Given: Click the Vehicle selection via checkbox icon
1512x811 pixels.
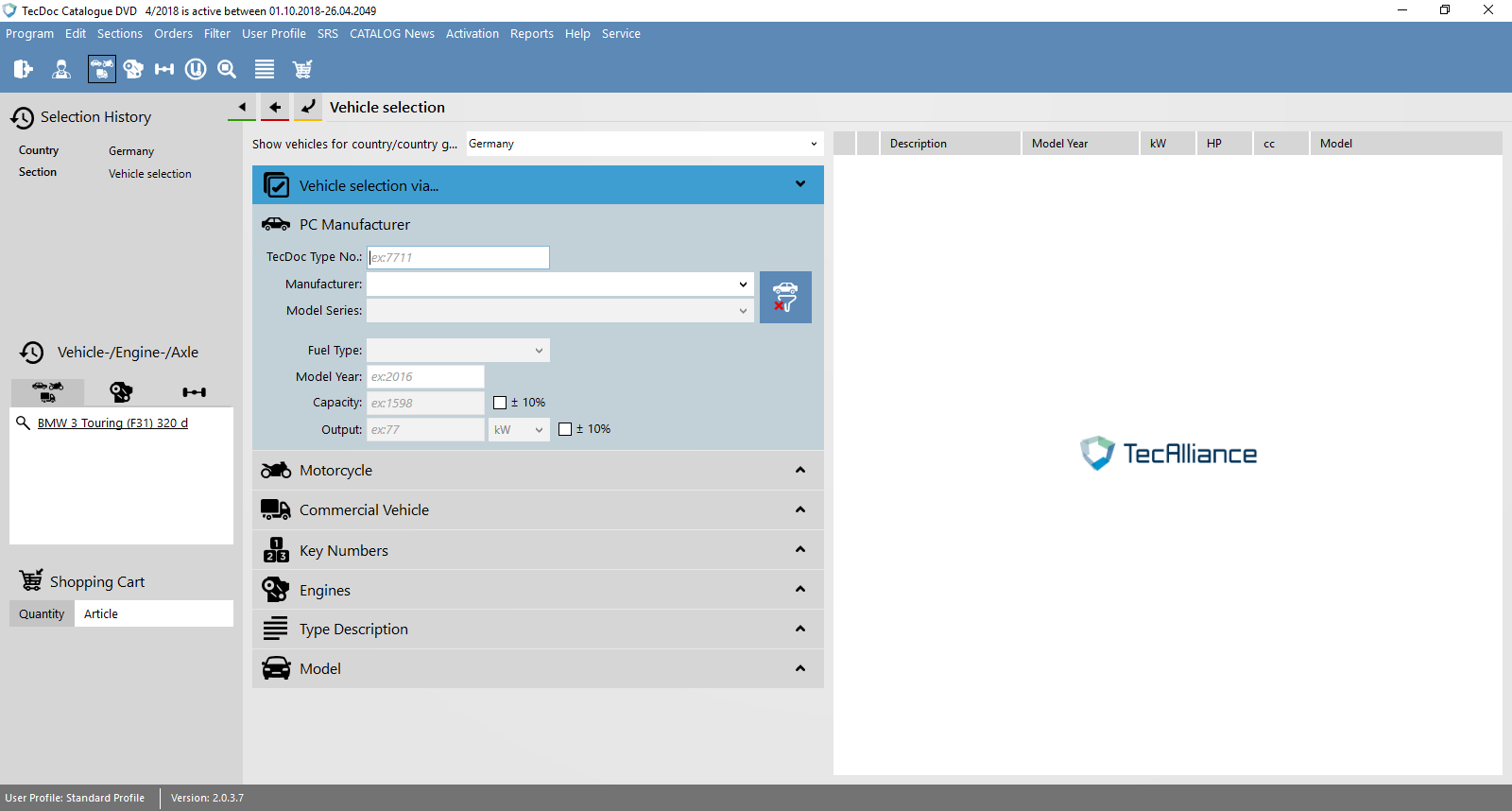Looking at the screenshot, I should (276, 185).
